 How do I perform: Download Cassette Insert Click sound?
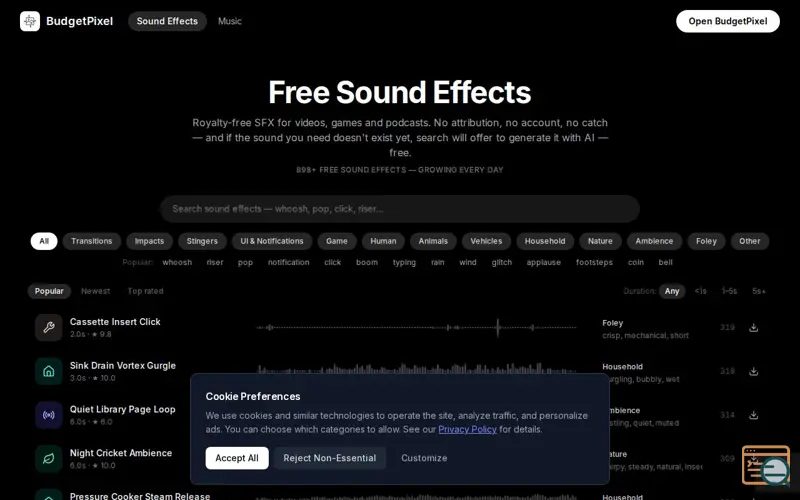(x=753, y=328)
